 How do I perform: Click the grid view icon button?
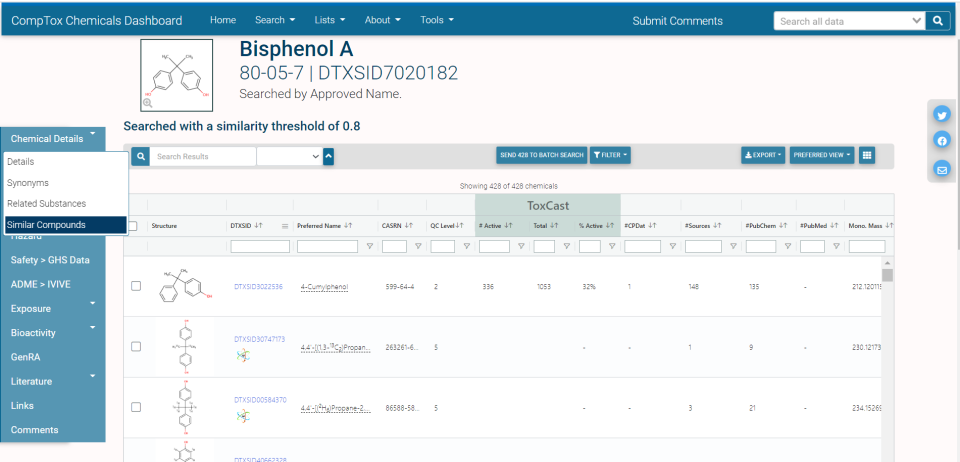point(866,155)
